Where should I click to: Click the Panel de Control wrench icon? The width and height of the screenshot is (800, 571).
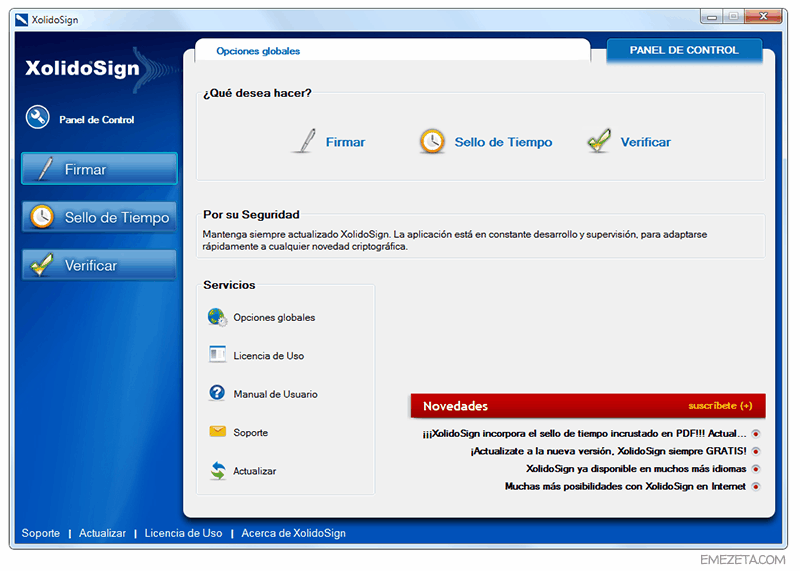tap(38, 117)
